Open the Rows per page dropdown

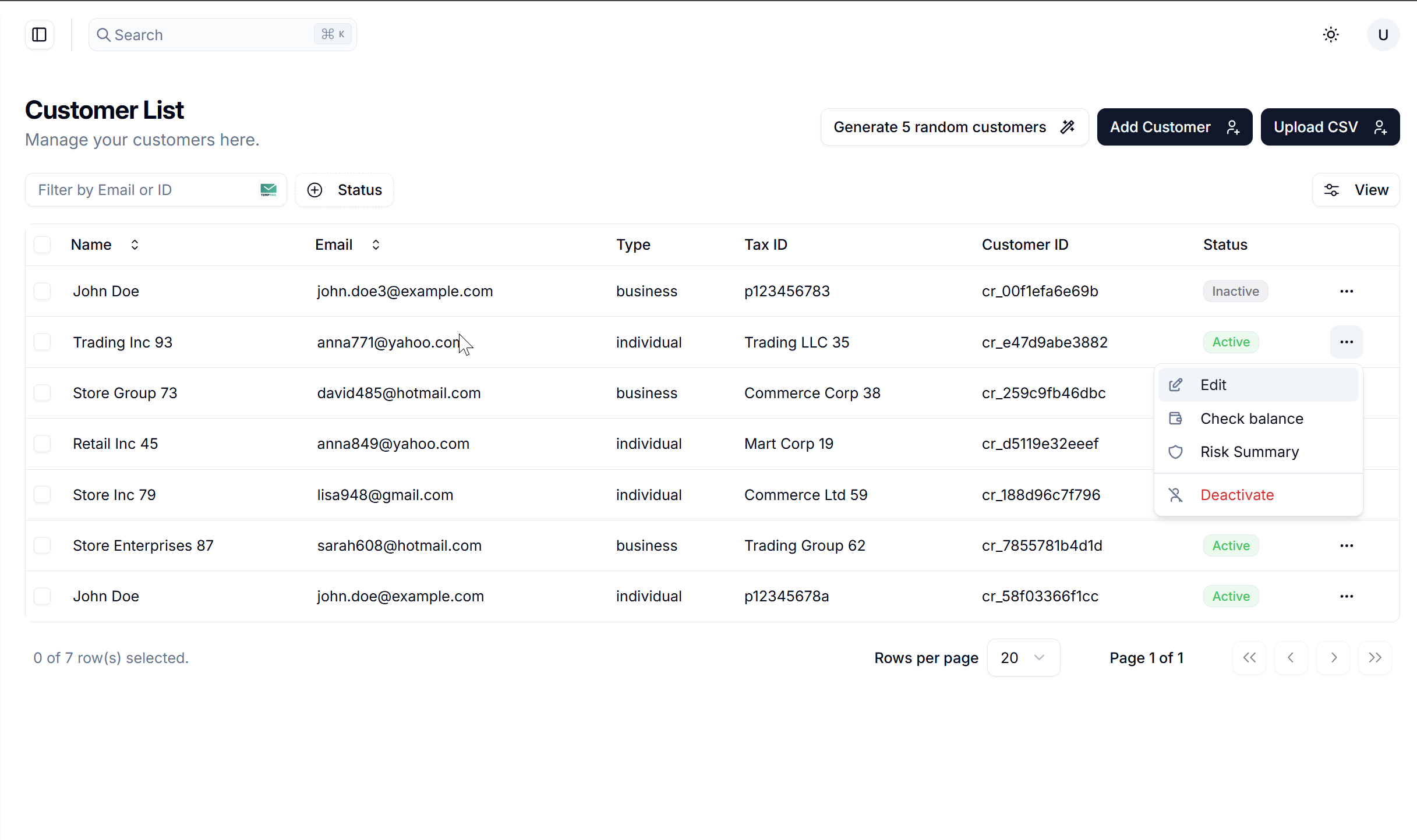pyautogui.click(x=1023, y=658)
